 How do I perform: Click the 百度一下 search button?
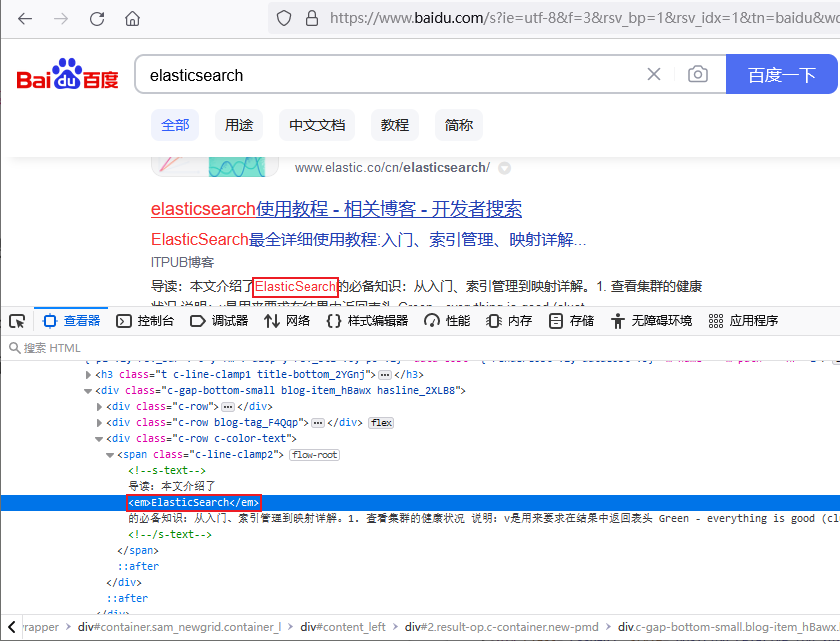[781, 74]
